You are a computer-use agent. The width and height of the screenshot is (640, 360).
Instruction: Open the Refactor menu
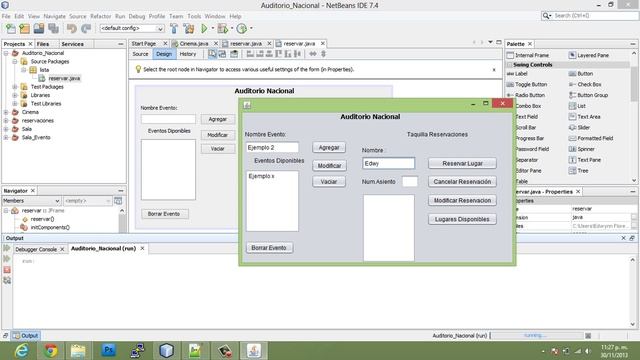[100, 16]
